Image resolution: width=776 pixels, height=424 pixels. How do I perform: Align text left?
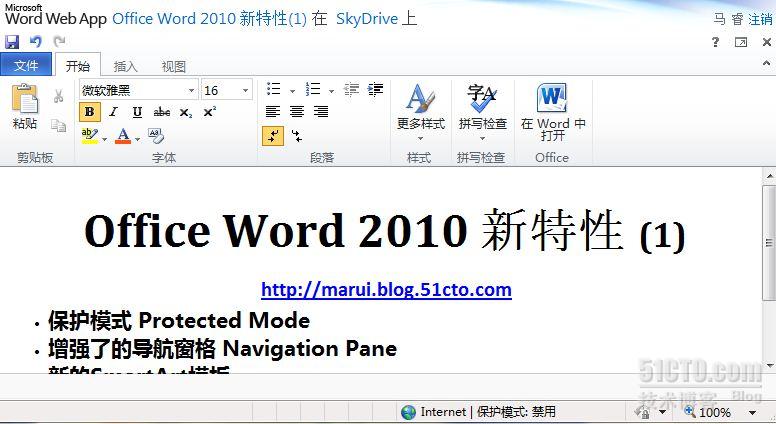pyautogui.click(x=273, y=111)
